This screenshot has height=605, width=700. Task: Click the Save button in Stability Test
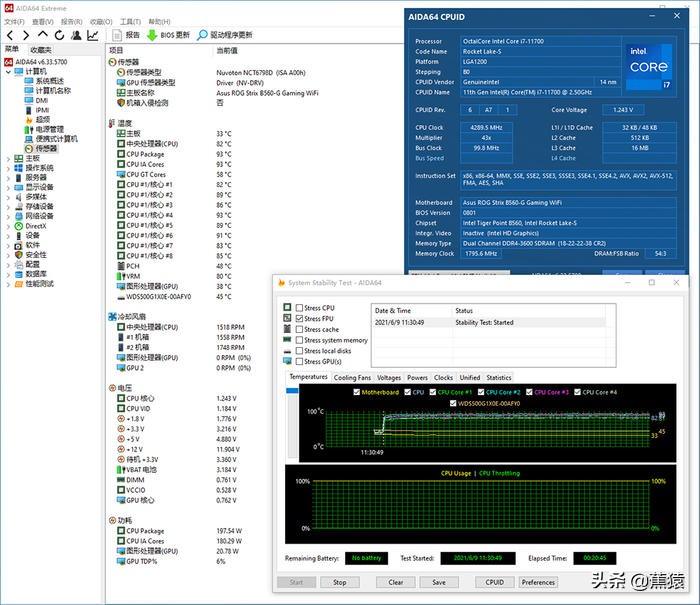(439, 582)
